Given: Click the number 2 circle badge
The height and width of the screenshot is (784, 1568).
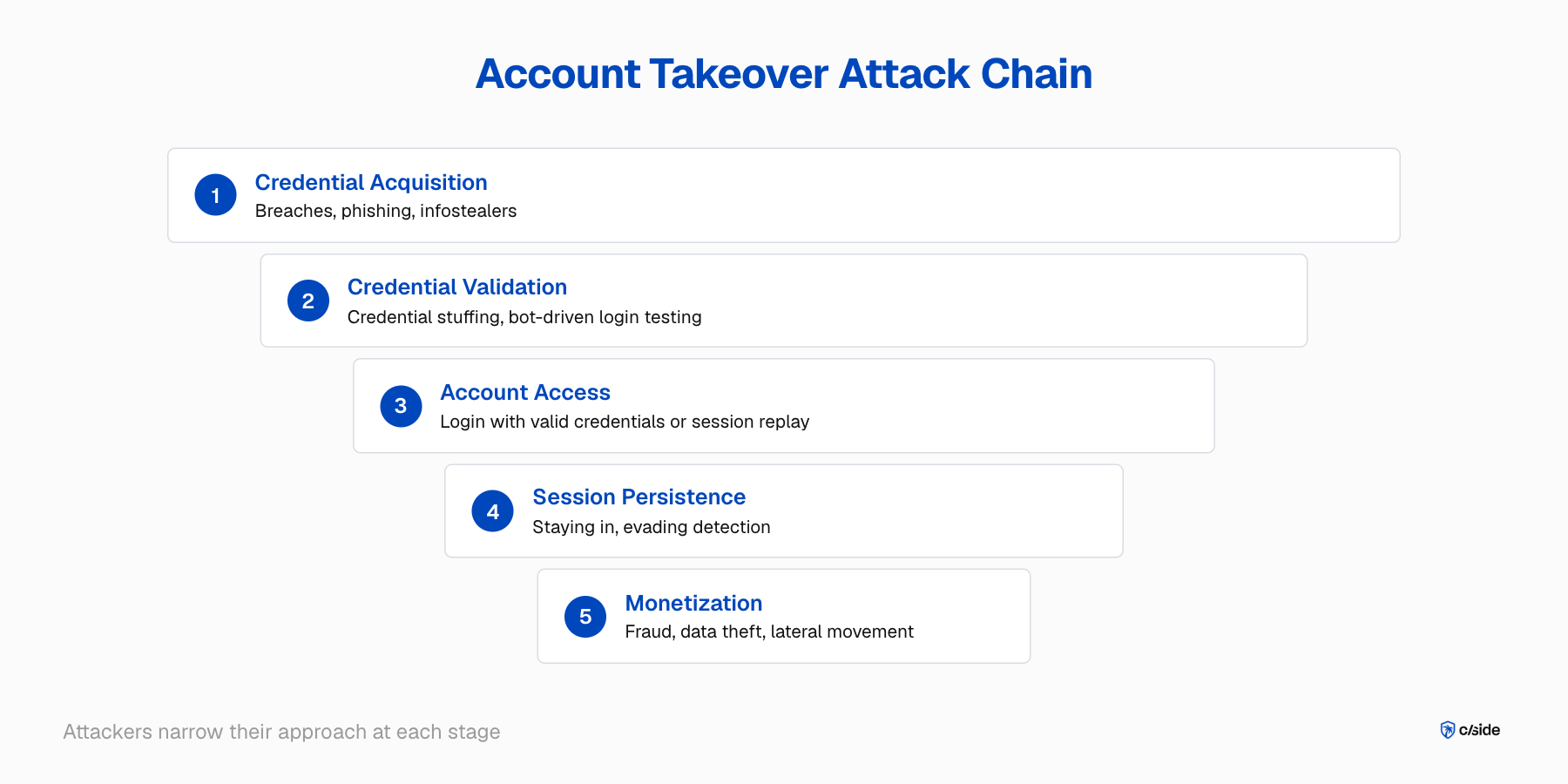Looking at the screenshot, I should [308, 301].
